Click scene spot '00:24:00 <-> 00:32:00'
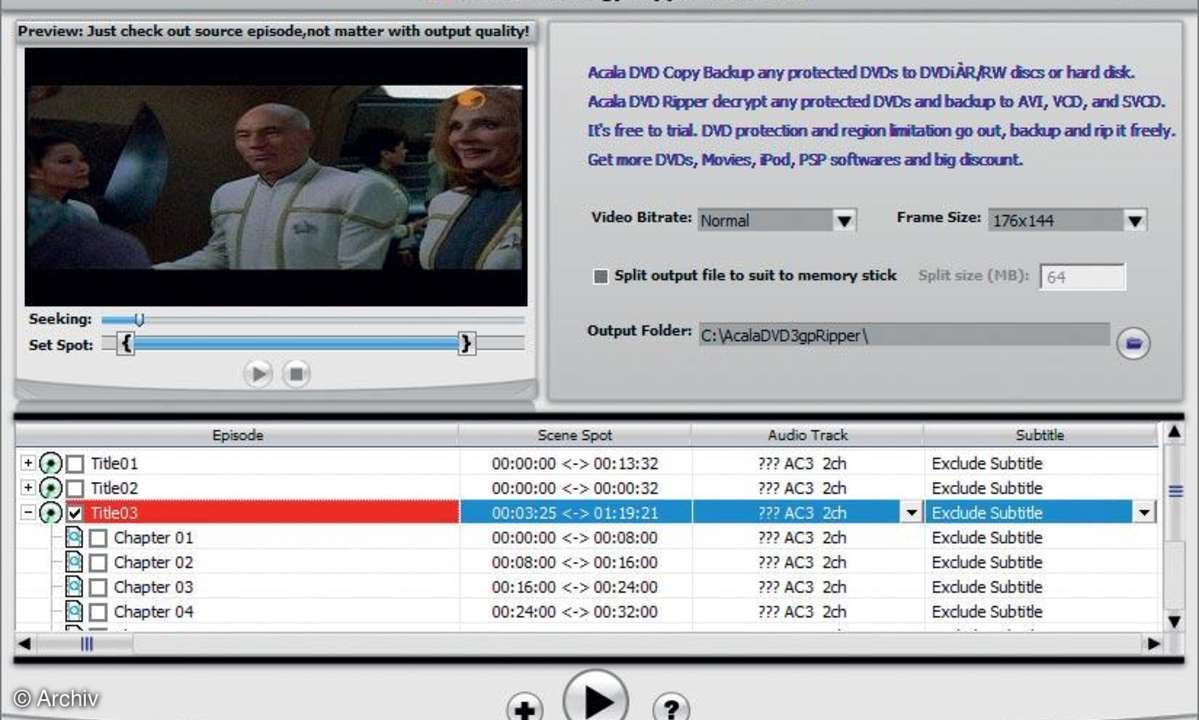The width and height of the screenshot is (1199, 720). [575, 612]
